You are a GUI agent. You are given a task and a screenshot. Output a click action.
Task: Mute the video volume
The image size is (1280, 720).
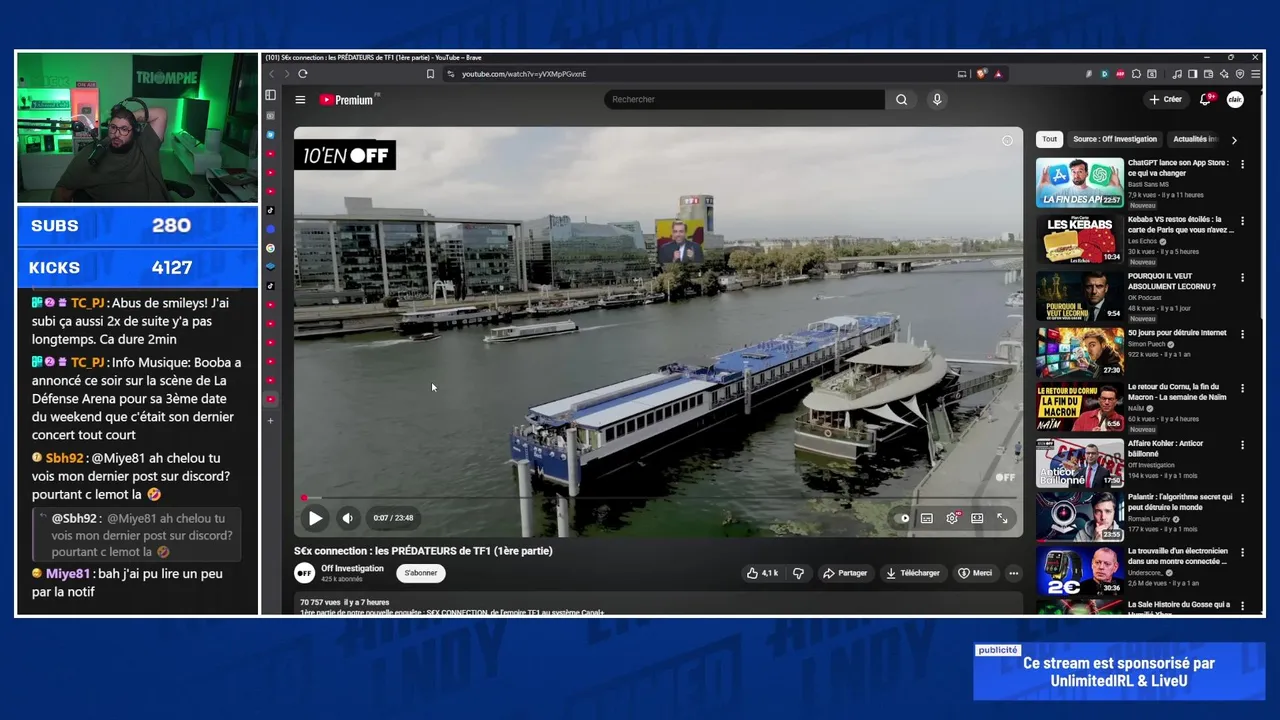click(347, 518)
